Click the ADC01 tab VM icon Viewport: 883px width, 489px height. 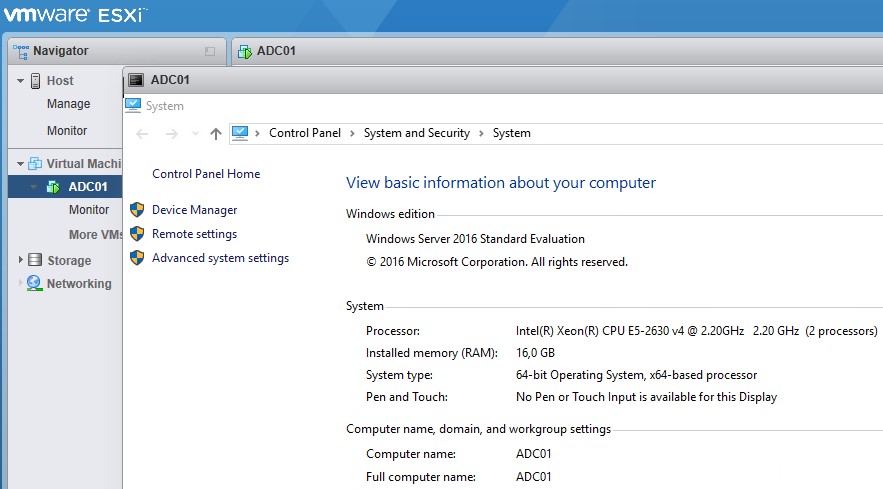pos(245,51)
